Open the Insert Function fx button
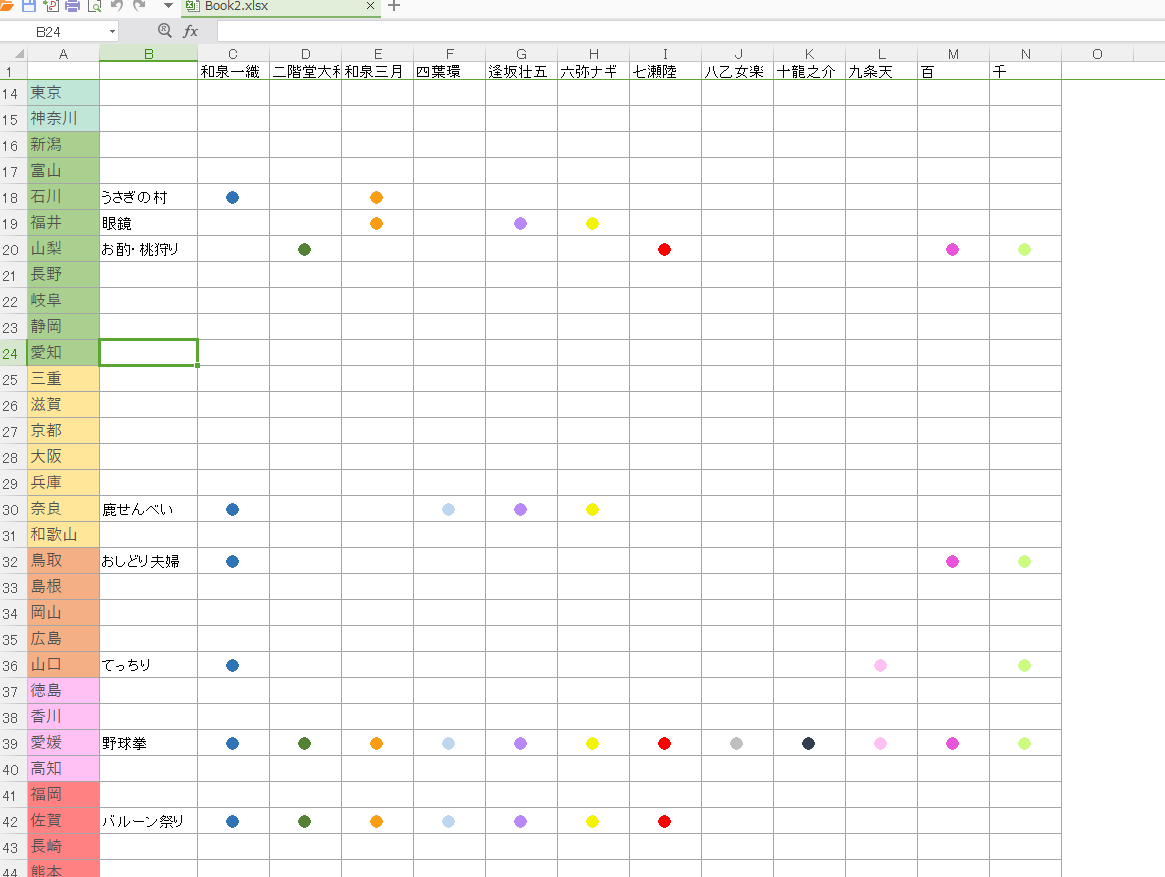The height and width of the screenshot is (877, 1165). pyautogui.click(x=191, y=31)
